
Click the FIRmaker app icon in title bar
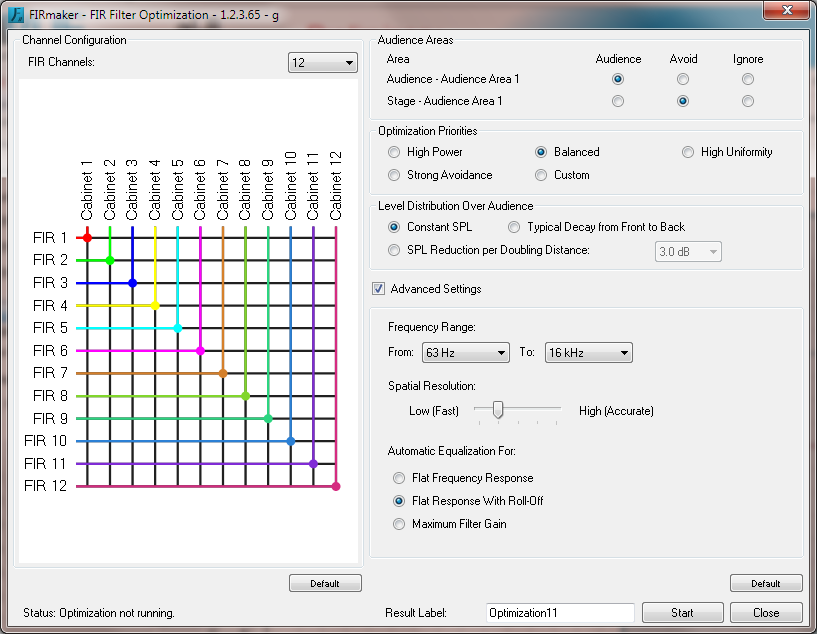(x=16, y=14)
